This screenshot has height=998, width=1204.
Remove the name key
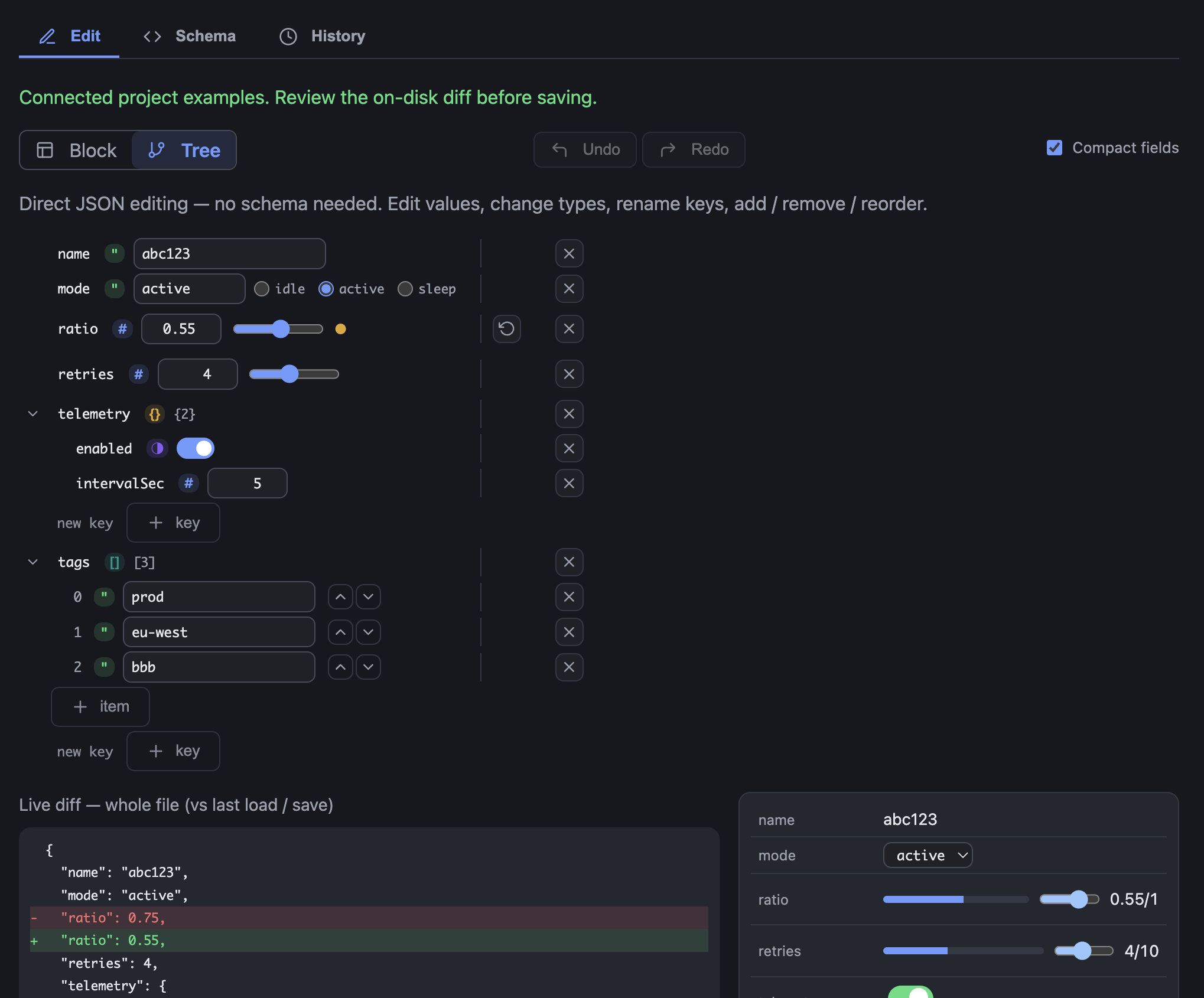point(569,254)
